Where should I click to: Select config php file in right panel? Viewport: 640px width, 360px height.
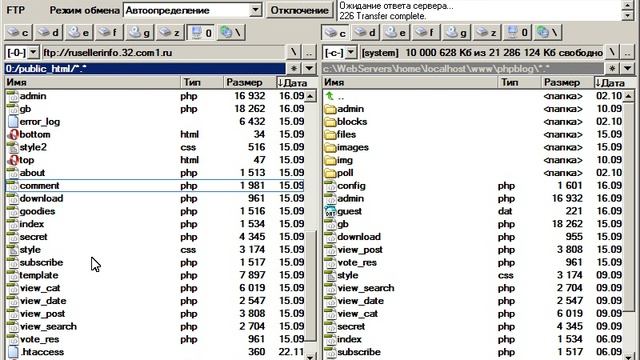click(473, 186)
